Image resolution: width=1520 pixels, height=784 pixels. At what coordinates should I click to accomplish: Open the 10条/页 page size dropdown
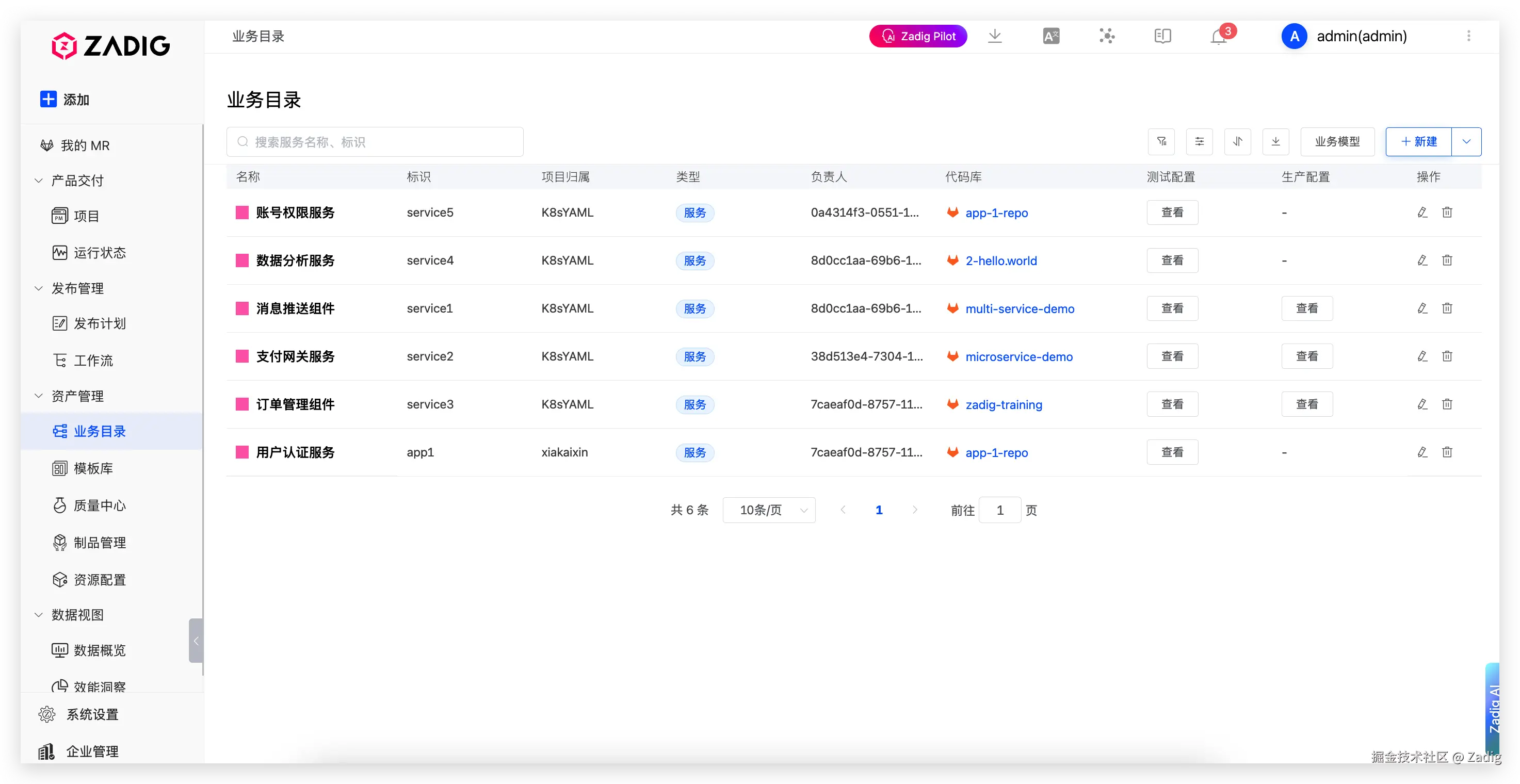pos(769,510)
